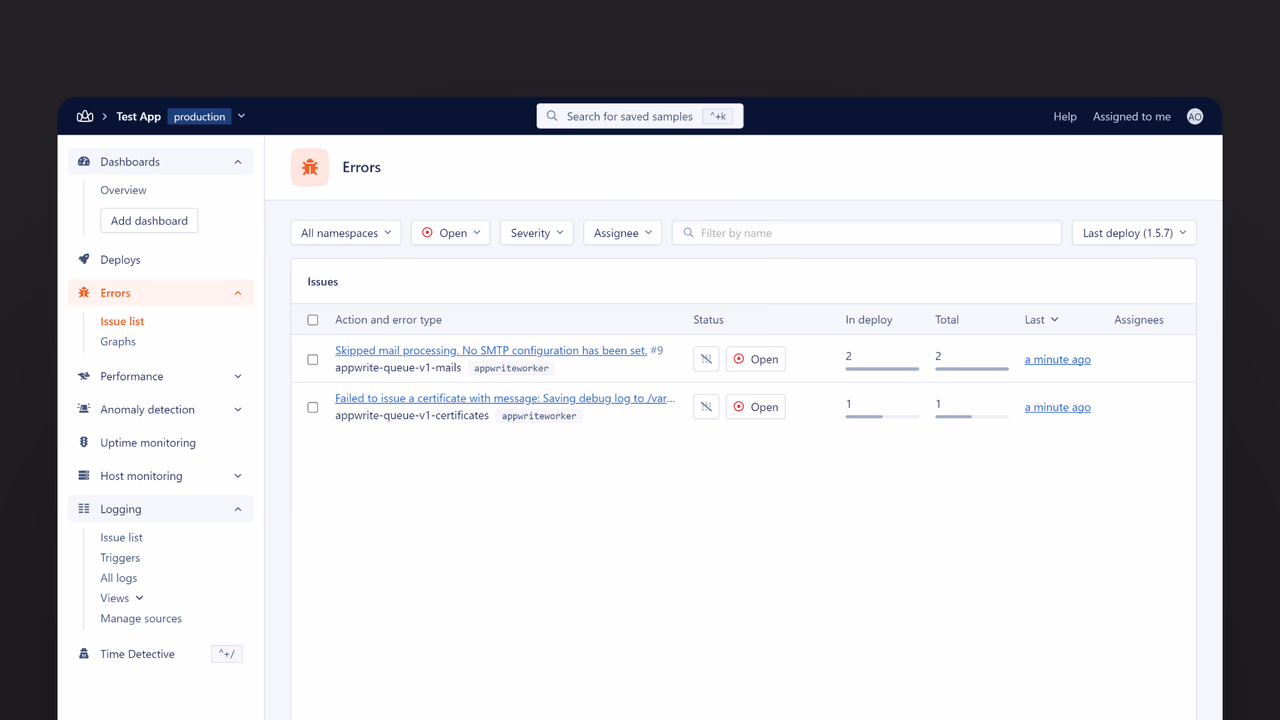Screen dimensions: 1280x720
Task: Open the Failed to issue a certificate link
Action: (x=505, y=398)
